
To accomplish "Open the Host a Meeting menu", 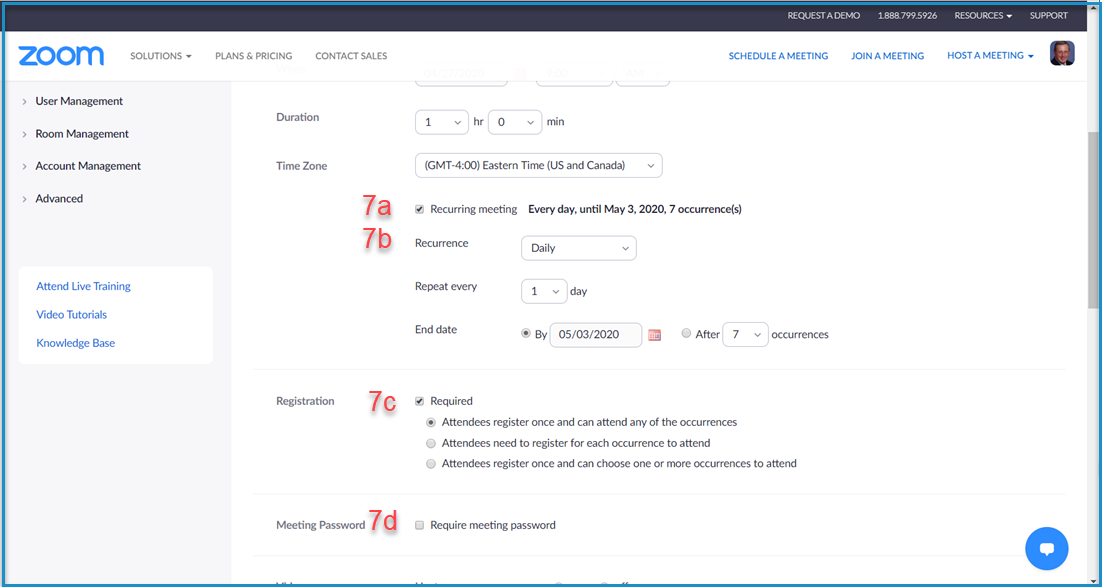I will click(990, 56).
